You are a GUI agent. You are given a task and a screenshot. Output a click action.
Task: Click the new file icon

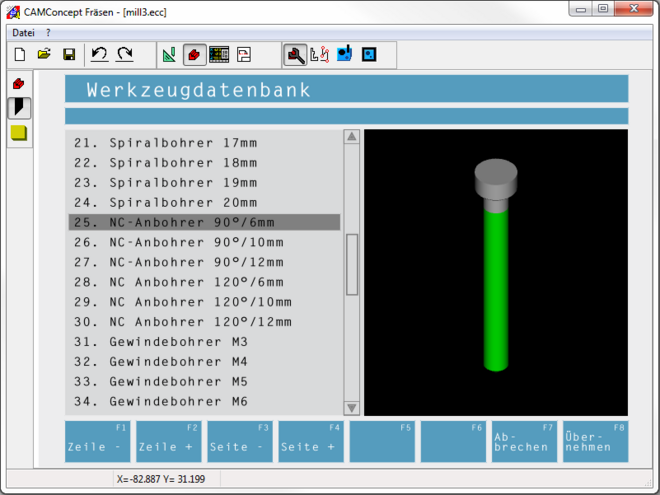[x=19, y=54]
